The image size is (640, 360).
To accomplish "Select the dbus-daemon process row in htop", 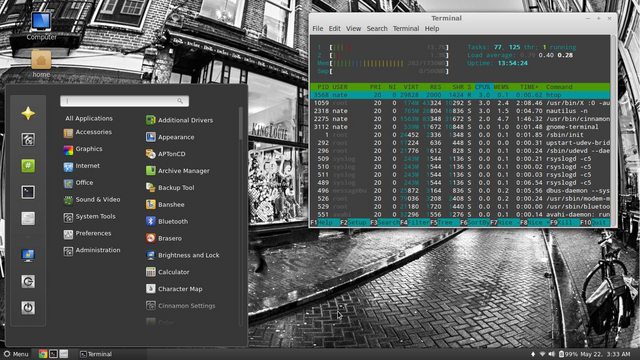I will (x=460, y=191).
